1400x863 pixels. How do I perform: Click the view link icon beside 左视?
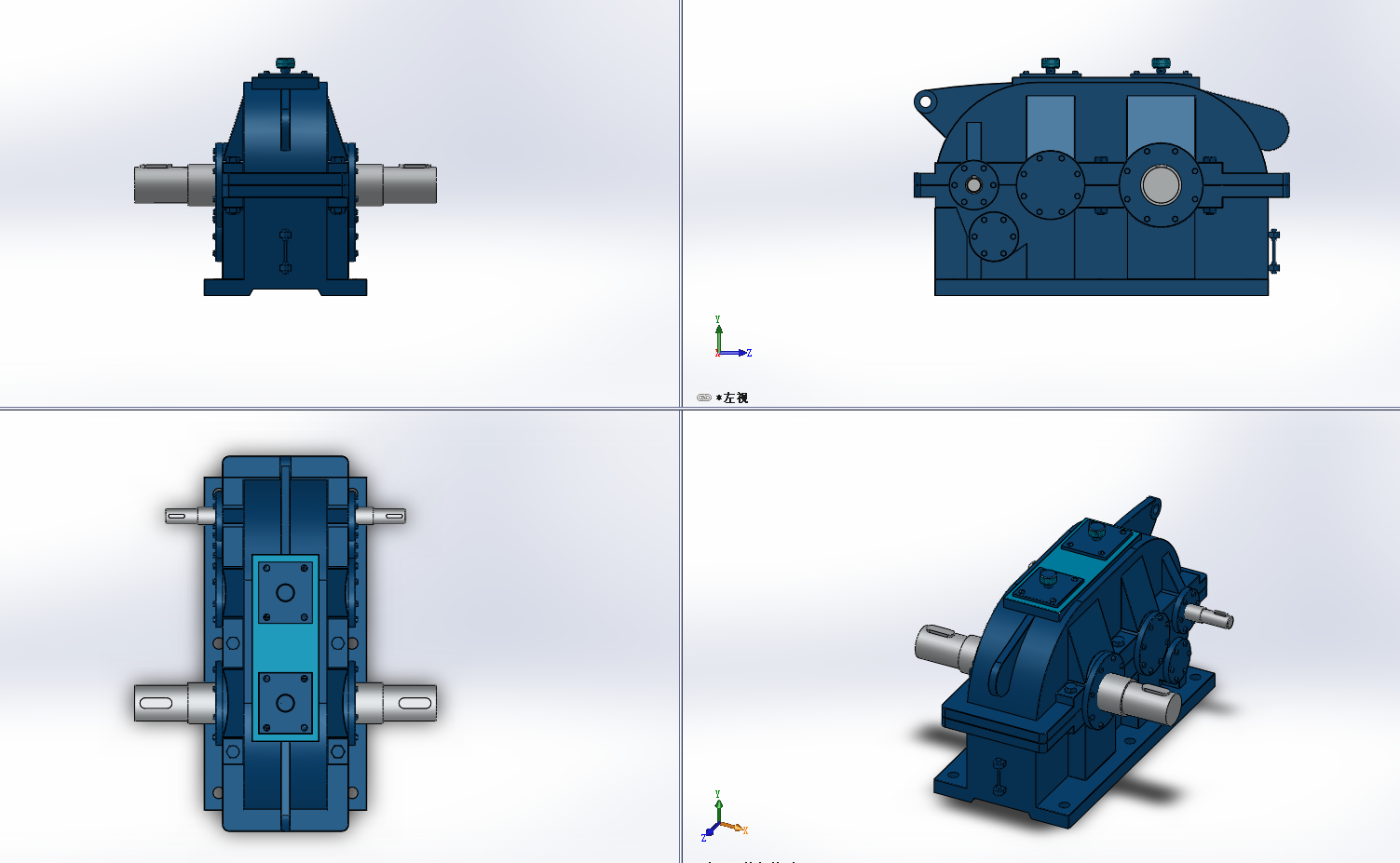click(704, 398)
